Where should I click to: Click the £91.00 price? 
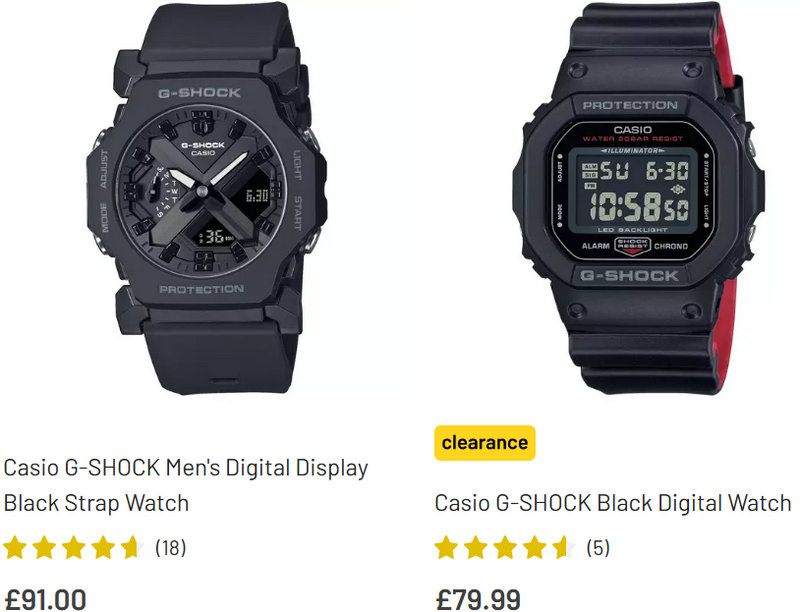coord(45,599)
